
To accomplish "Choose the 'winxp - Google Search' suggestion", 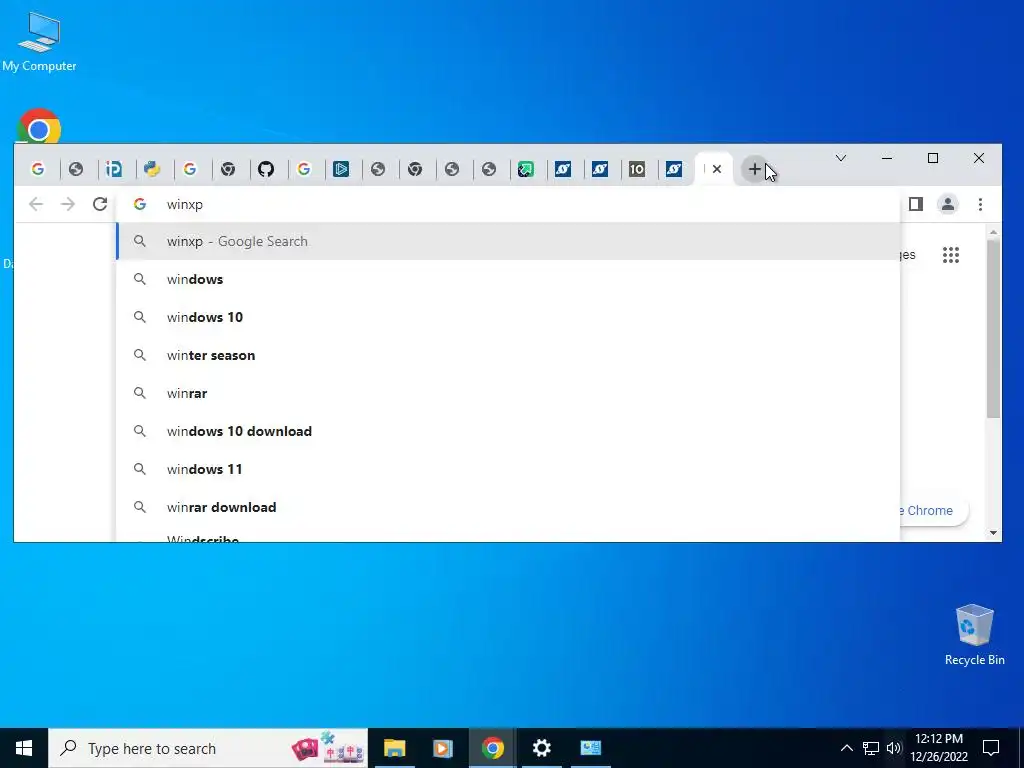I will pos(508,241).
